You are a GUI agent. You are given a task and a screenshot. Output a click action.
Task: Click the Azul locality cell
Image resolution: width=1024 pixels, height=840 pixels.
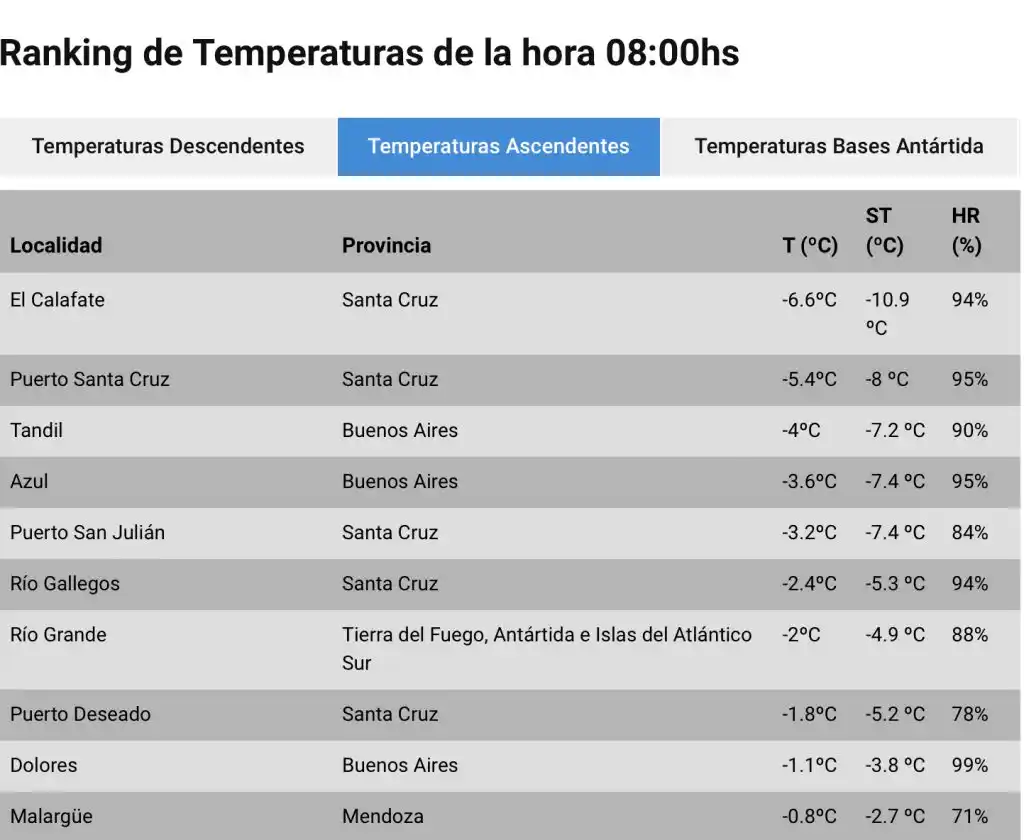[29, 481]
